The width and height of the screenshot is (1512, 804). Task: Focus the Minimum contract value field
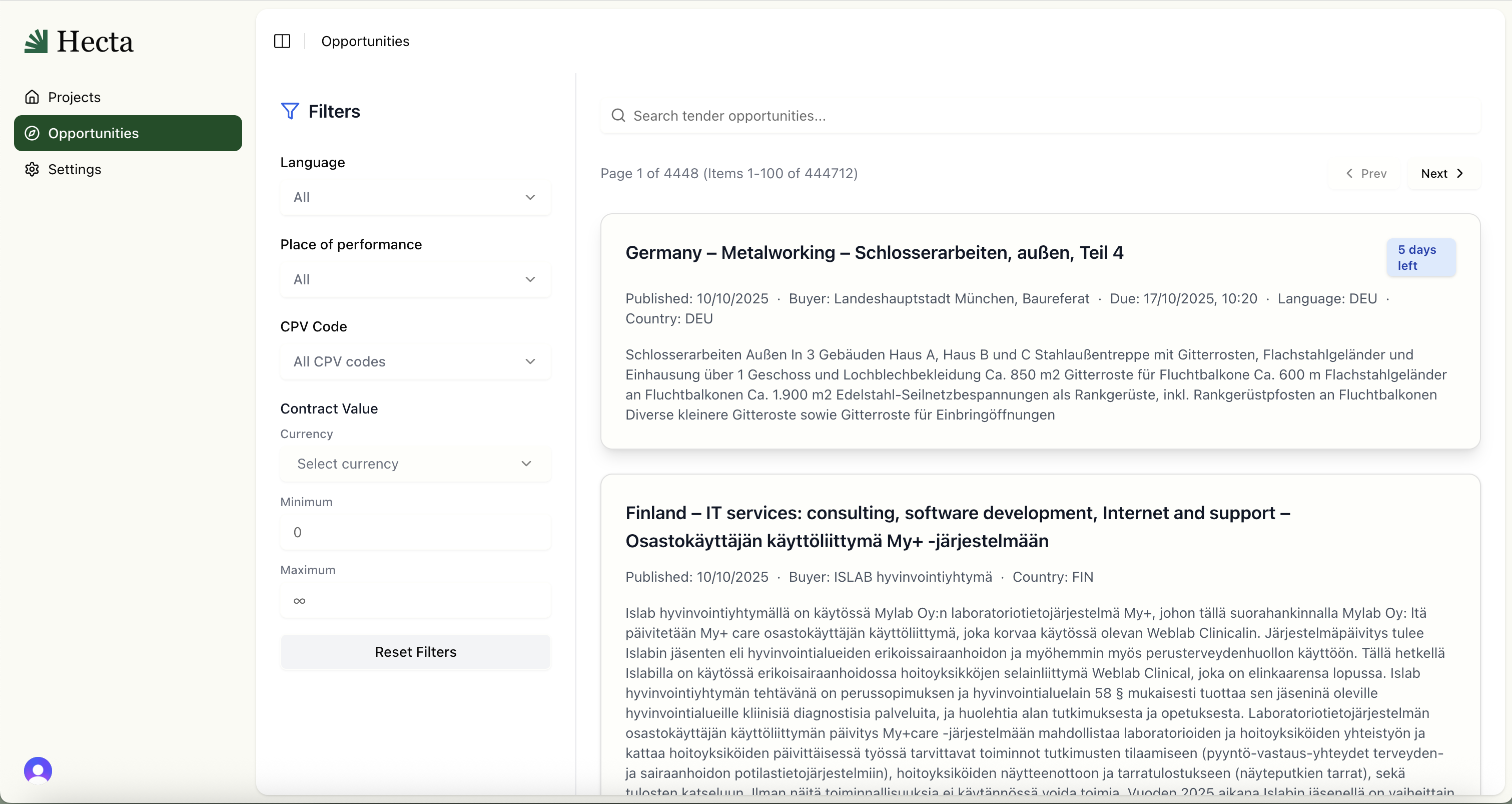click(415, 532)
